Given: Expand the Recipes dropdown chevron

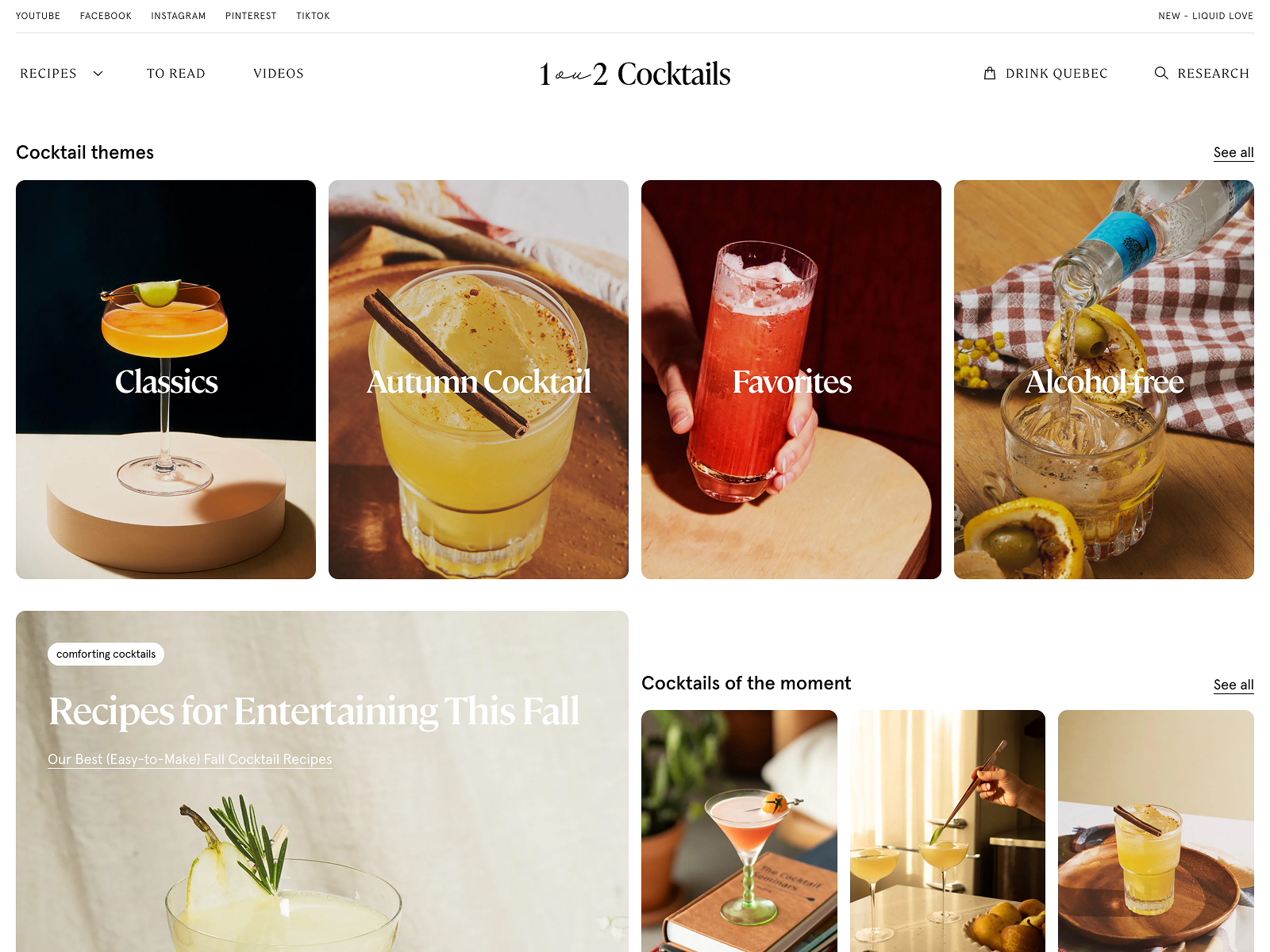Looking at the screenshot, I should (98, 74).
